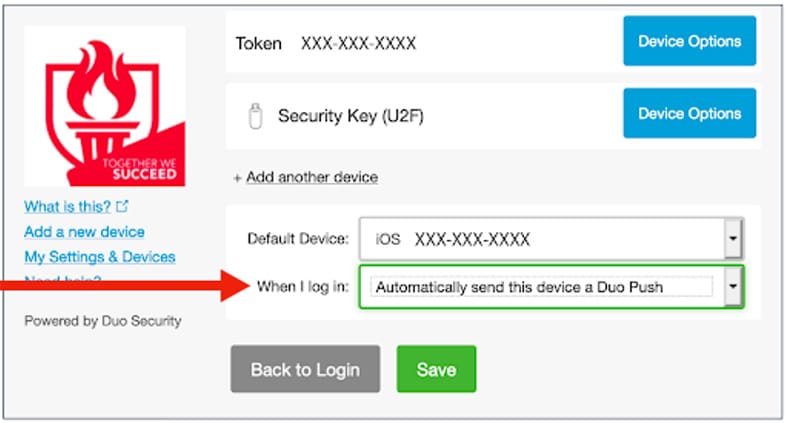The image size is (787, 423).
Task: Click the plus icon before Add another device
Action: click(237, 178)
